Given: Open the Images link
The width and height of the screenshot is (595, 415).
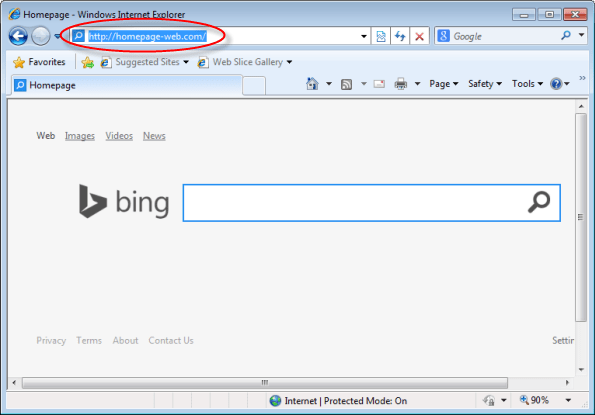Looking at the screenshot, I should pyautogui.click(x=80, y=136).
